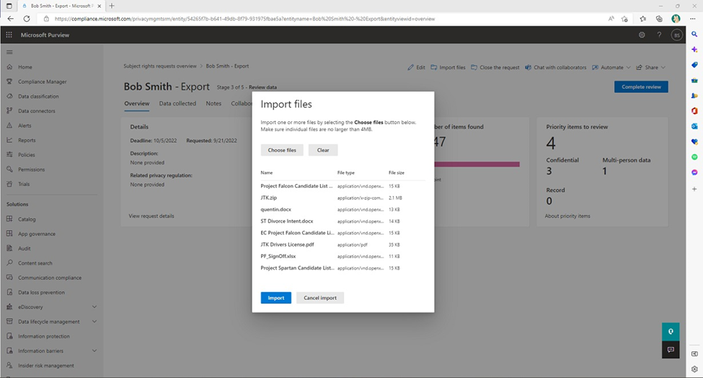Open Catalog under Solutions

pyautogui.click(x=26, y=219)
